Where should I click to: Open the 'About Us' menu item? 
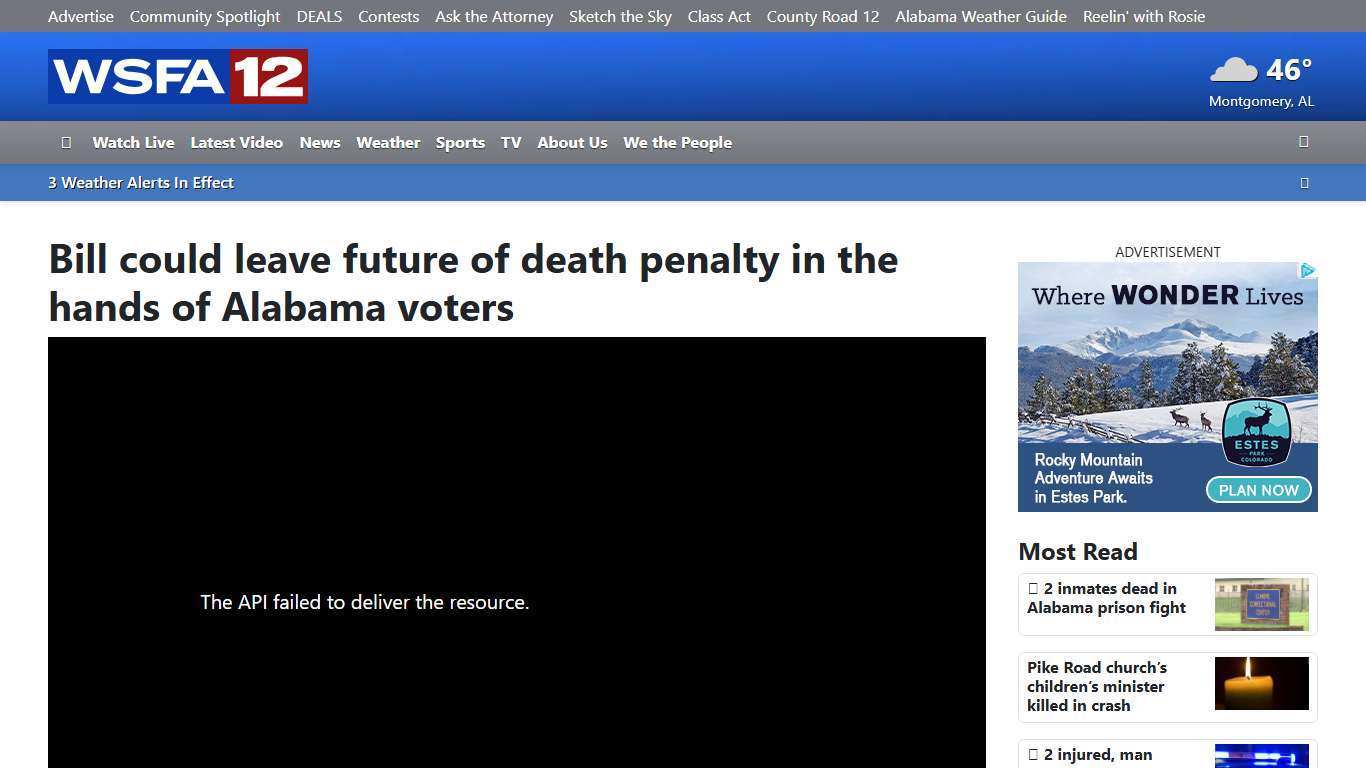click(572, 142)
